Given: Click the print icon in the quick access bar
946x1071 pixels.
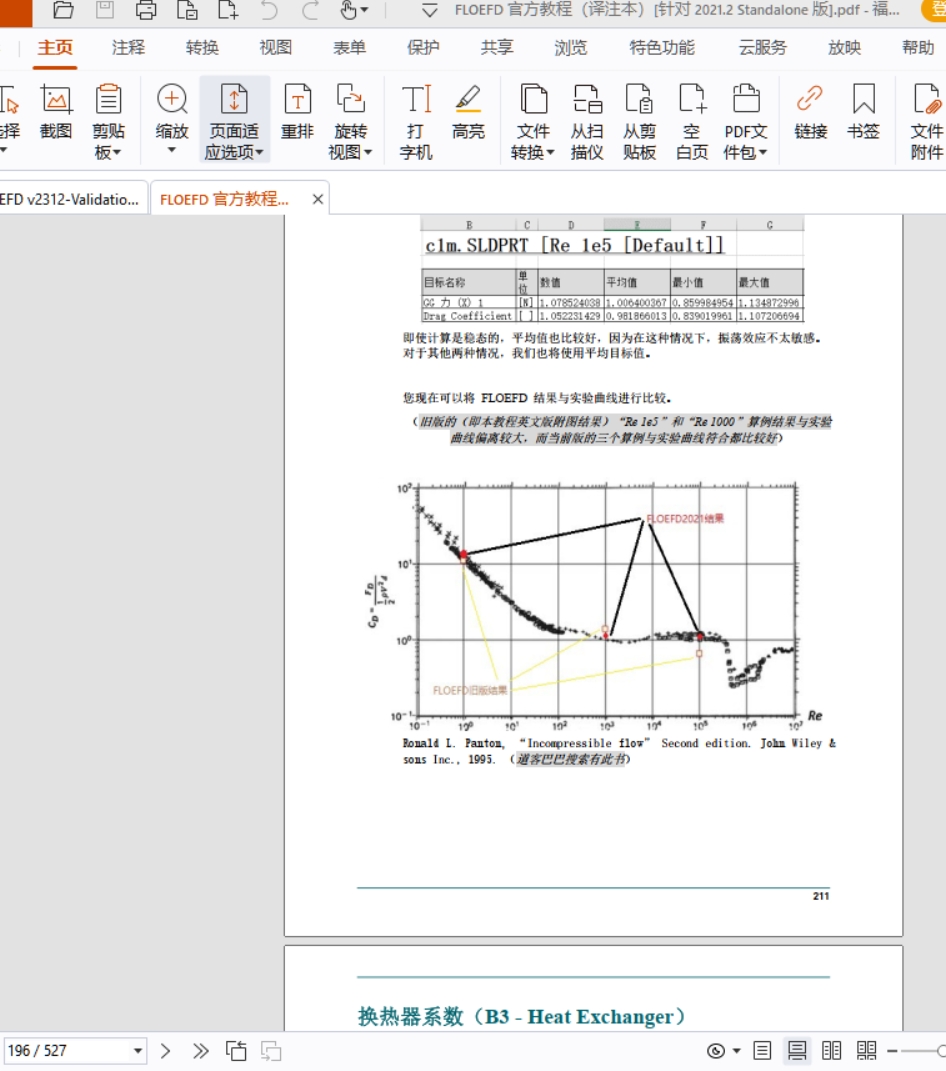Looking at the screenshot, I should tap(146, 11).
